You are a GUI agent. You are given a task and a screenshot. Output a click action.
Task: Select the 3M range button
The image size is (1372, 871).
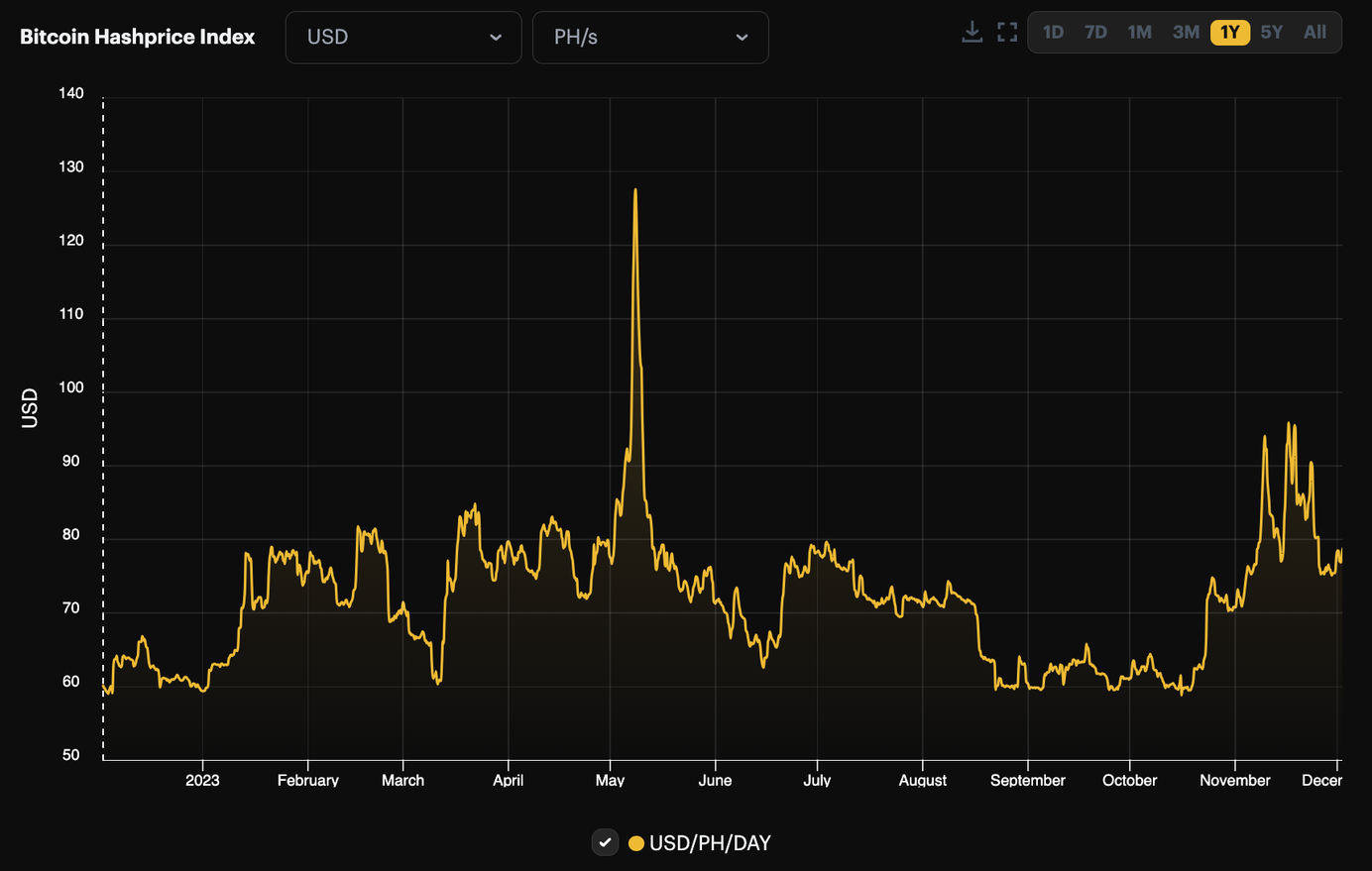[1186, 32]
